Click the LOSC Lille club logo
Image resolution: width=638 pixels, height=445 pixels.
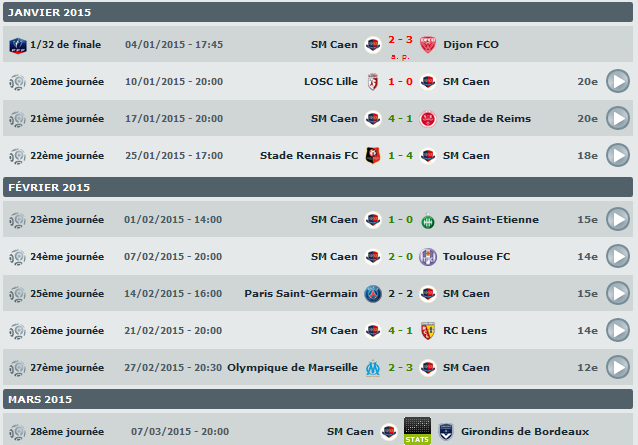point(373,81)
